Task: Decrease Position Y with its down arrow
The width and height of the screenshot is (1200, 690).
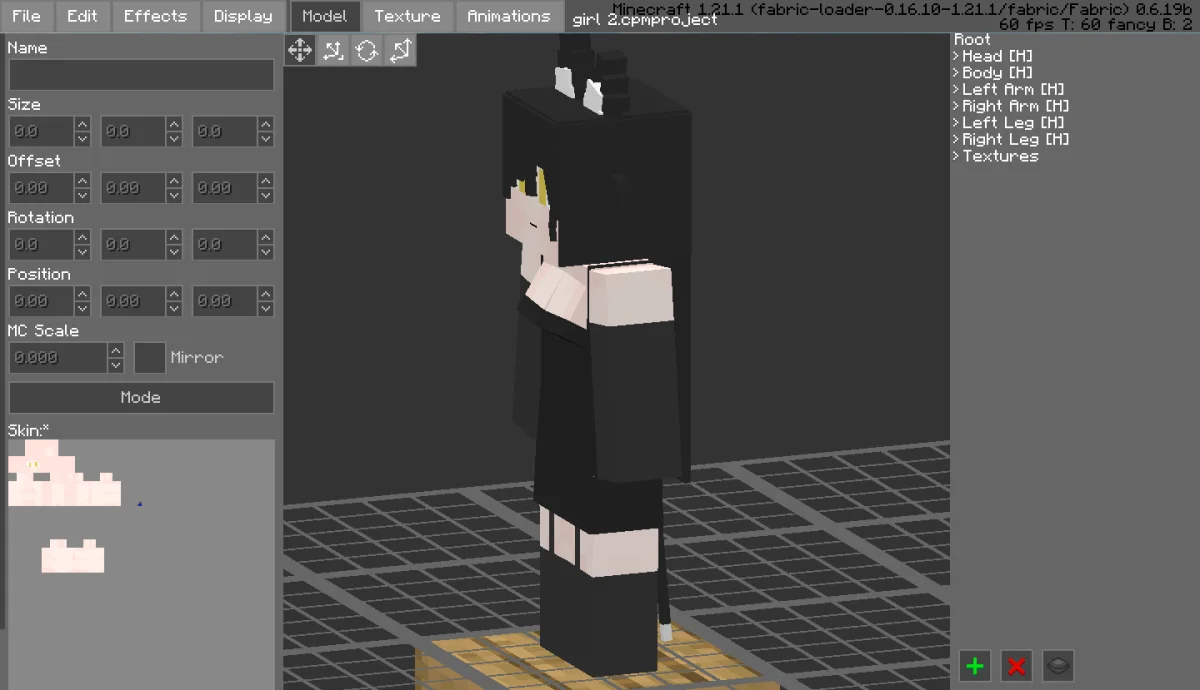Action: 174,309
